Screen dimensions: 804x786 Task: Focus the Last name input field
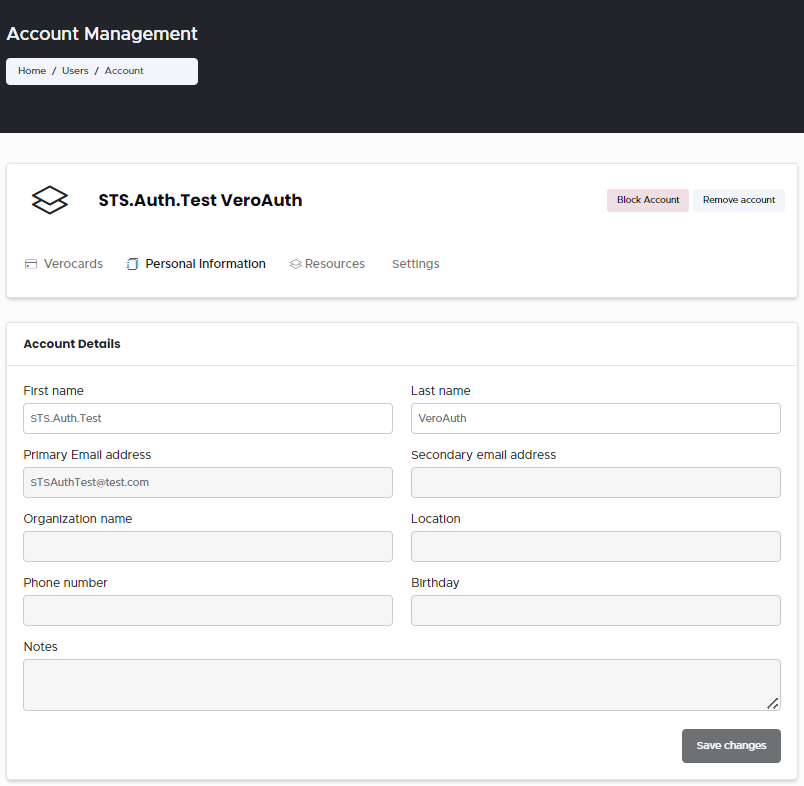pos(595,419)
